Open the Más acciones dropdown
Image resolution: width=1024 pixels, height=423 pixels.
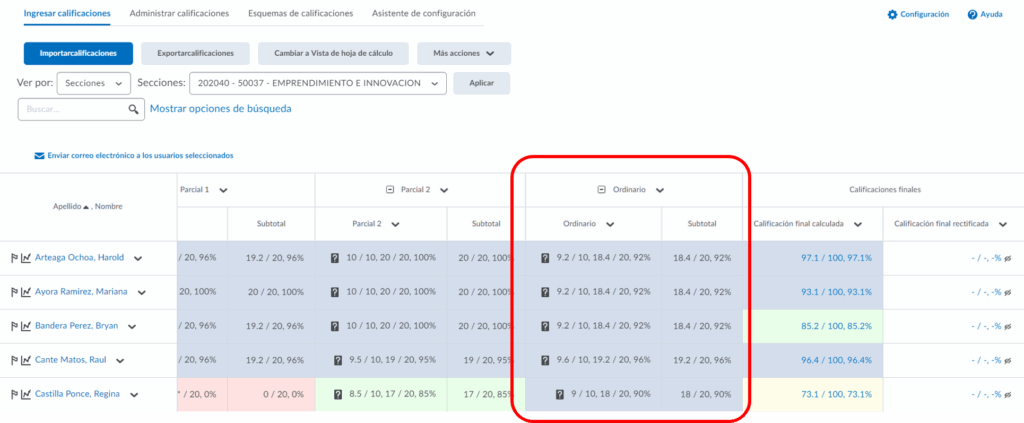463,53
